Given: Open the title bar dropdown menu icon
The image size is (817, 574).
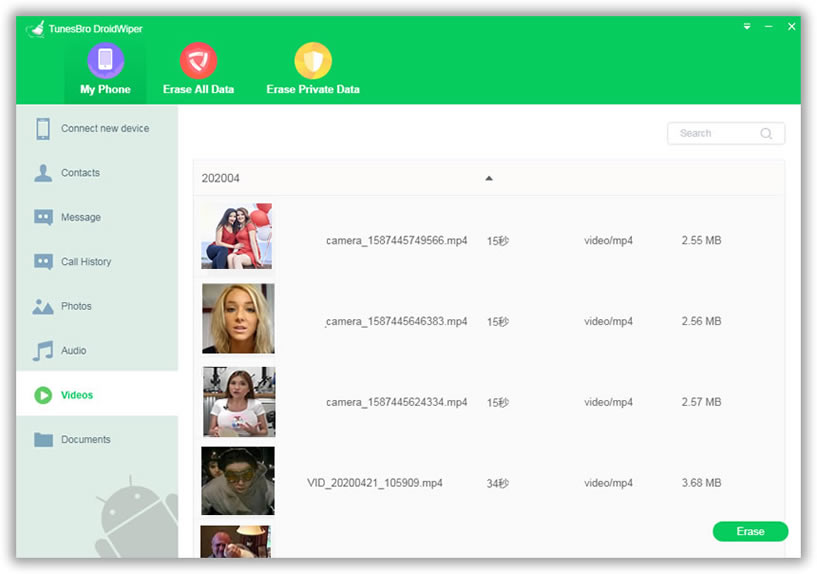Looking at the screenshot, I should click(x=747, y=26).
